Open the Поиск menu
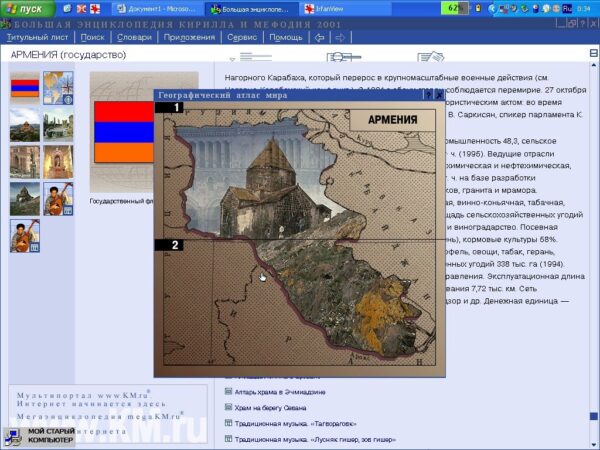Viewport: 600px width, 450px height. point(92,37)
